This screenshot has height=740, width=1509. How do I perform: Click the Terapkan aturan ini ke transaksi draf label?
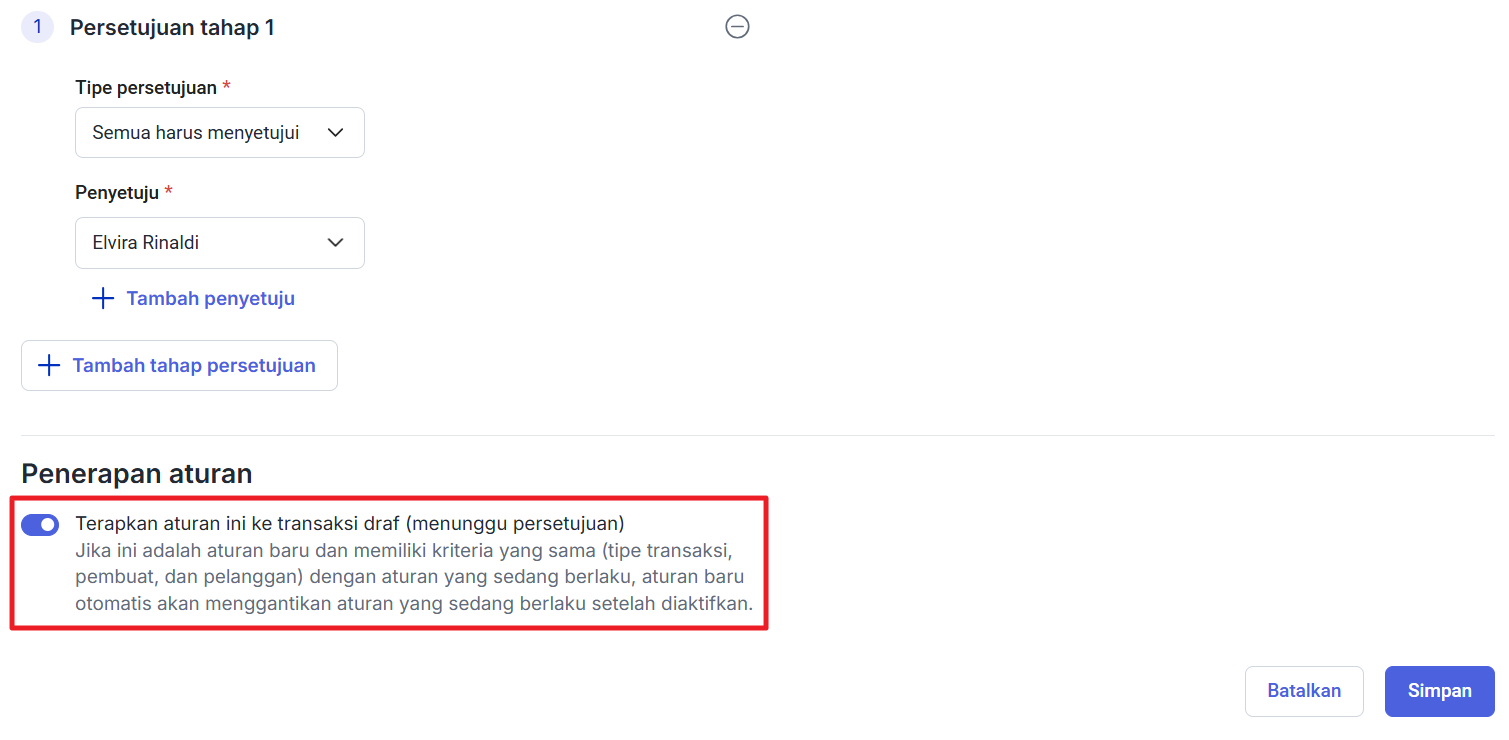tap(350, 523)
